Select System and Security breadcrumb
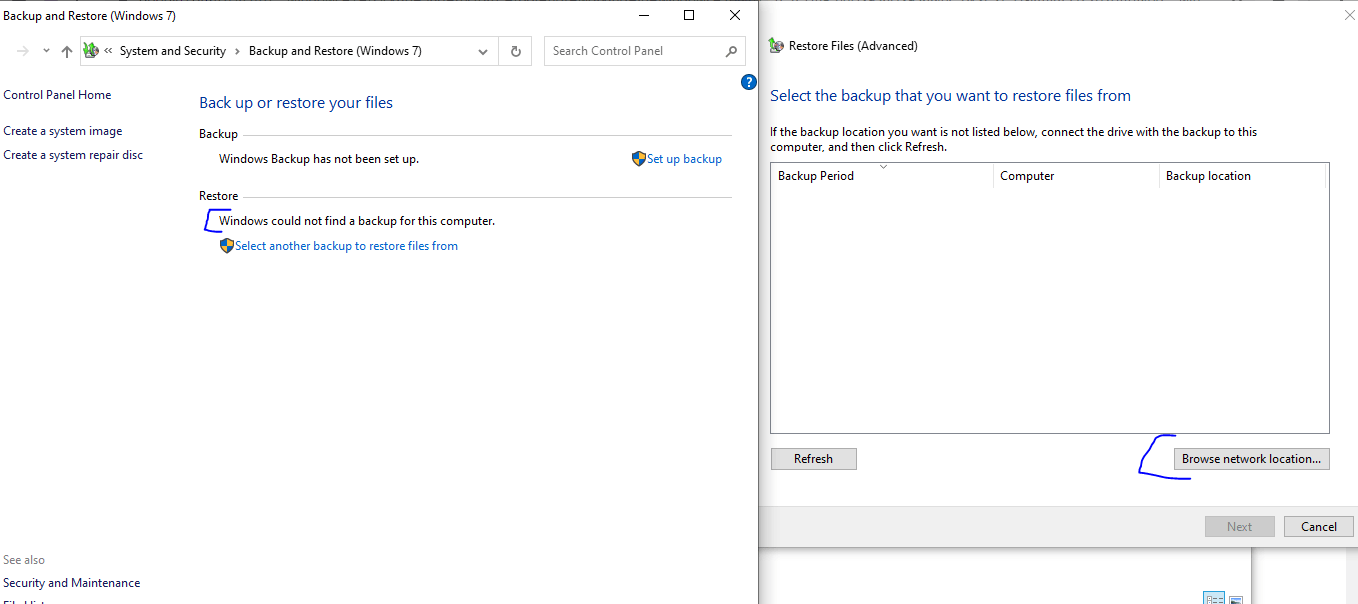This screenshot has width=1358, height=604. (x=173, y=51)
